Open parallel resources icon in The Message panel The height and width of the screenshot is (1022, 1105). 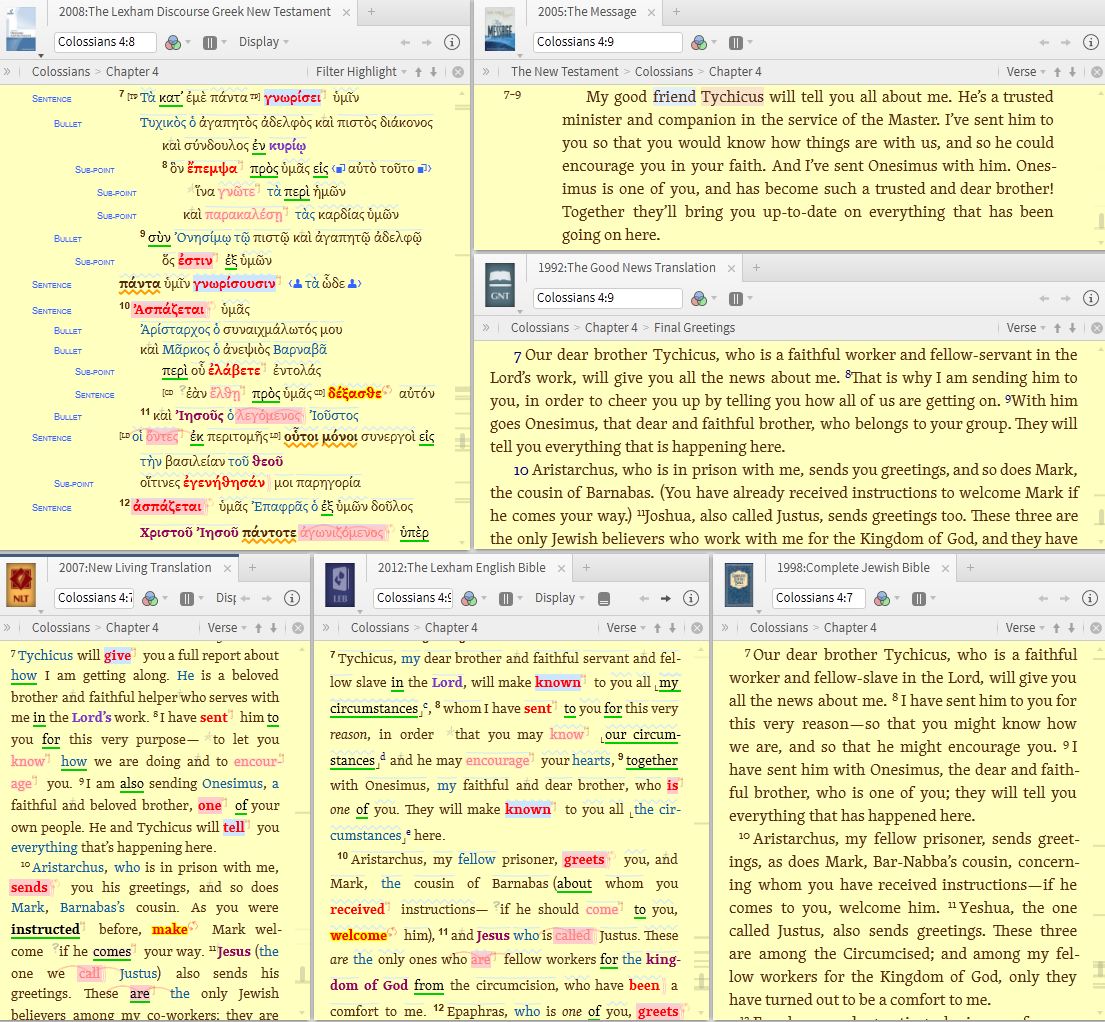tap(736, 42)
